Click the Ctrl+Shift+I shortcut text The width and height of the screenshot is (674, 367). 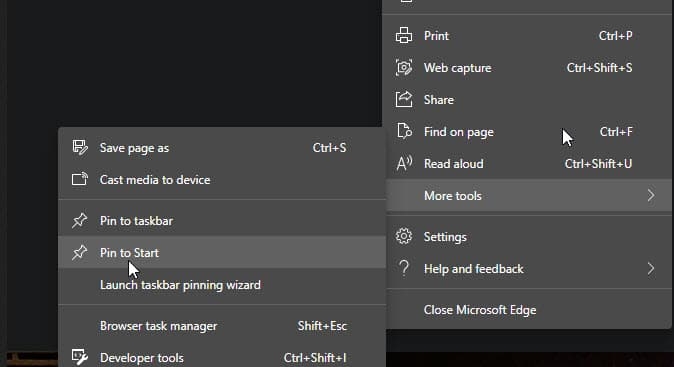pyautogui.click(x=315, y=358)
